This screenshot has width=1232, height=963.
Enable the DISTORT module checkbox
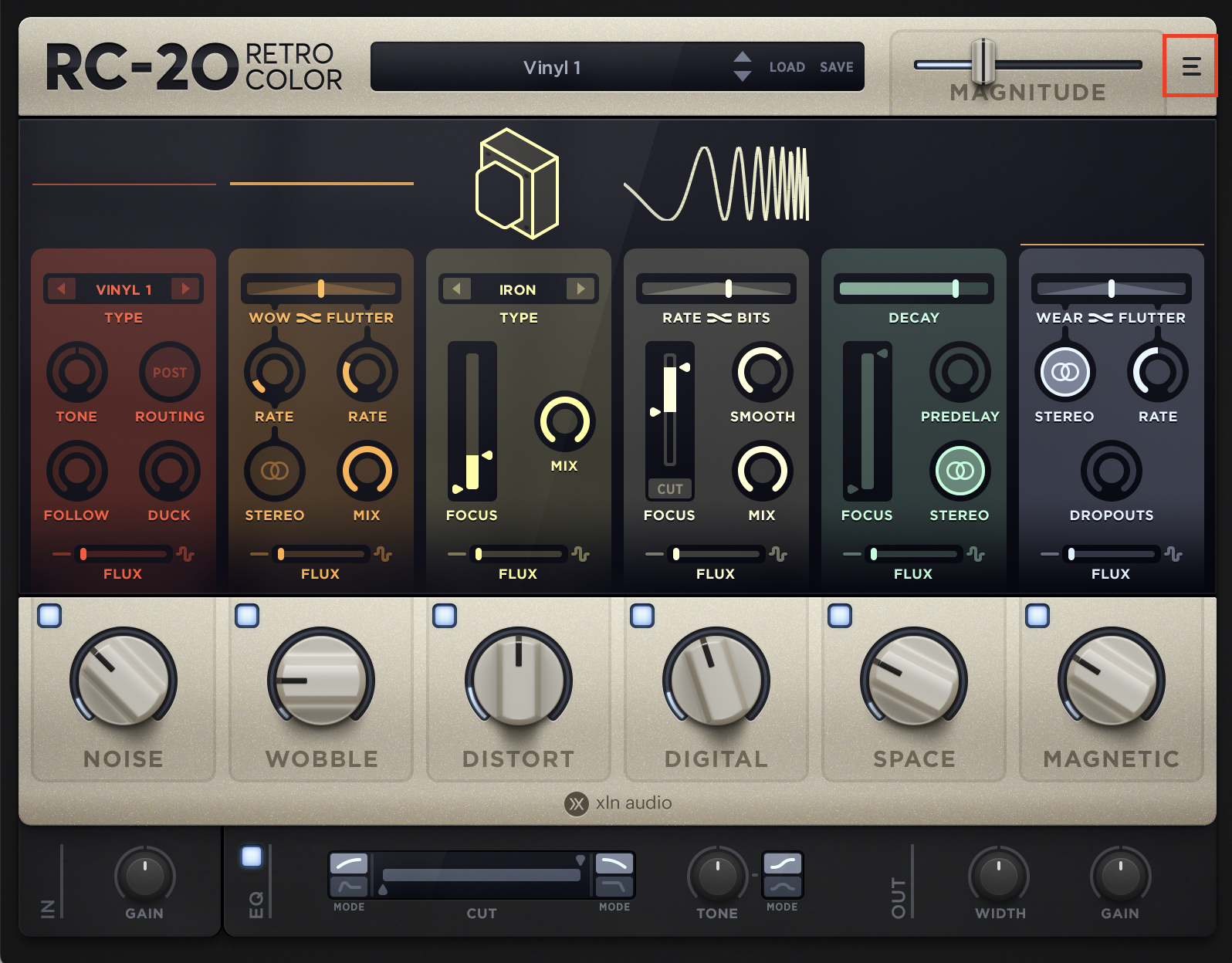point(445,615)
